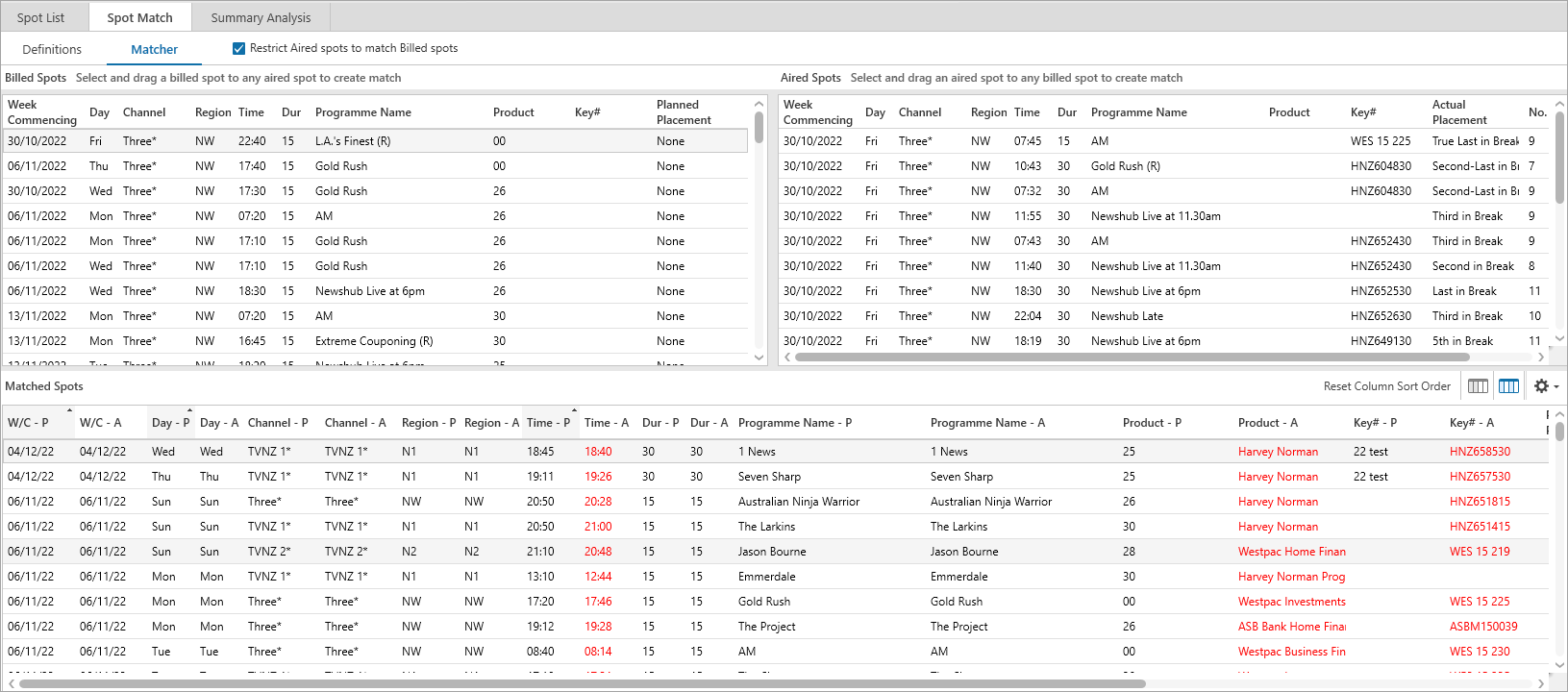
Task: Click red aired time 19:26
Action: pos(598,477)
